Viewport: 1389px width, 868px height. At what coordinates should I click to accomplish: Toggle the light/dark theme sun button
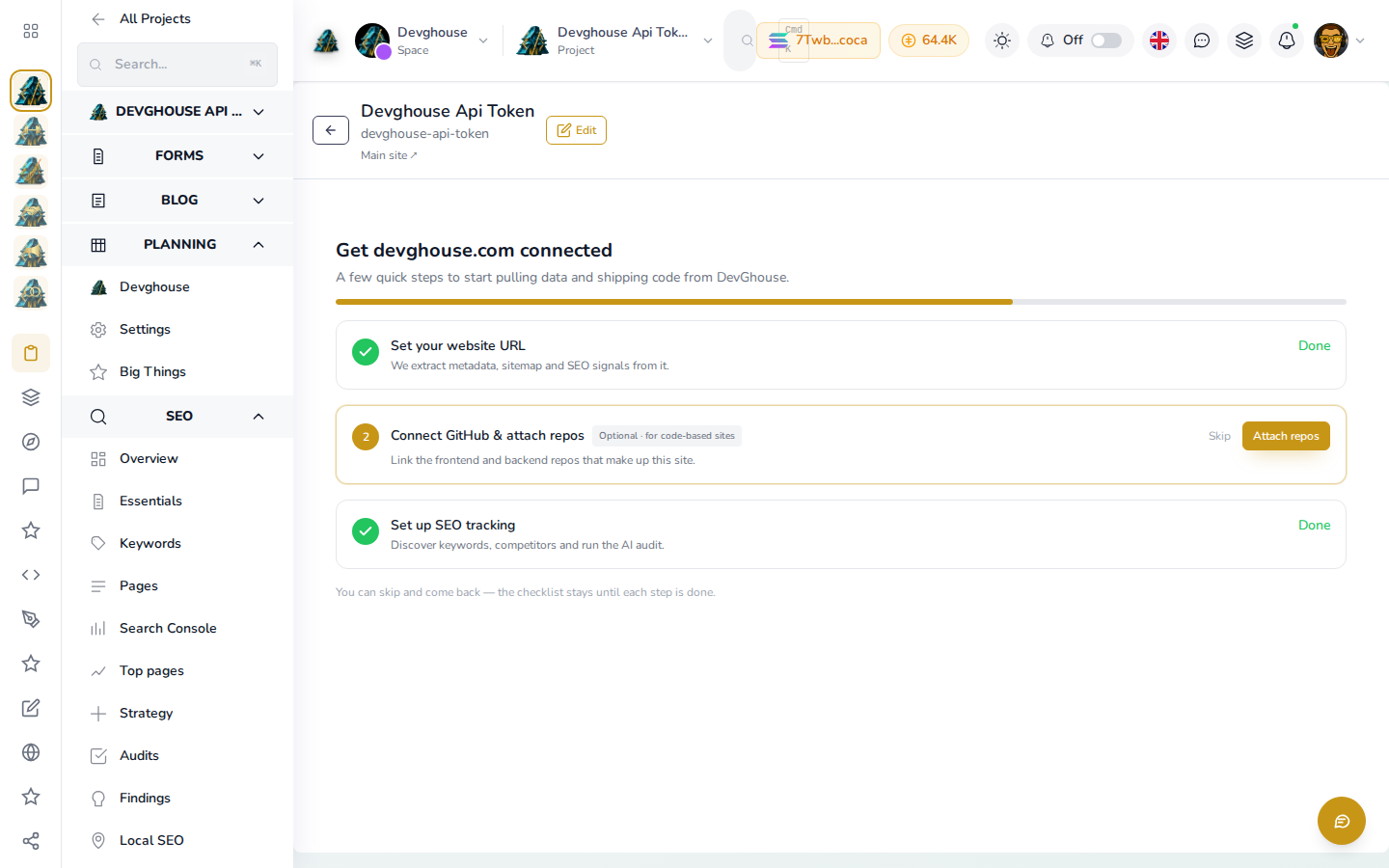pos(1002,41)
